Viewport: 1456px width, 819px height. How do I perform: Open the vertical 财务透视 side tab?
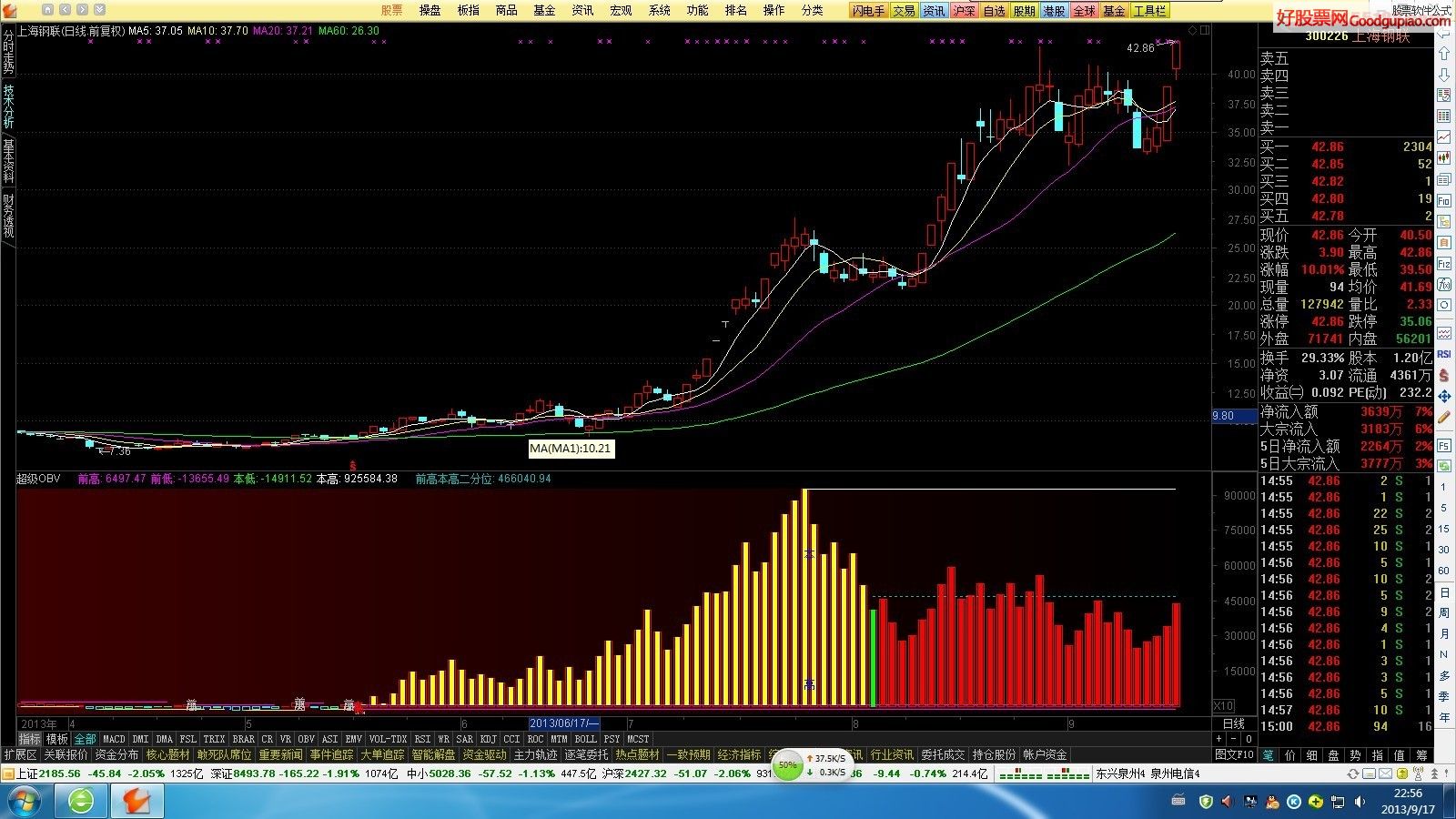[8, 216]
